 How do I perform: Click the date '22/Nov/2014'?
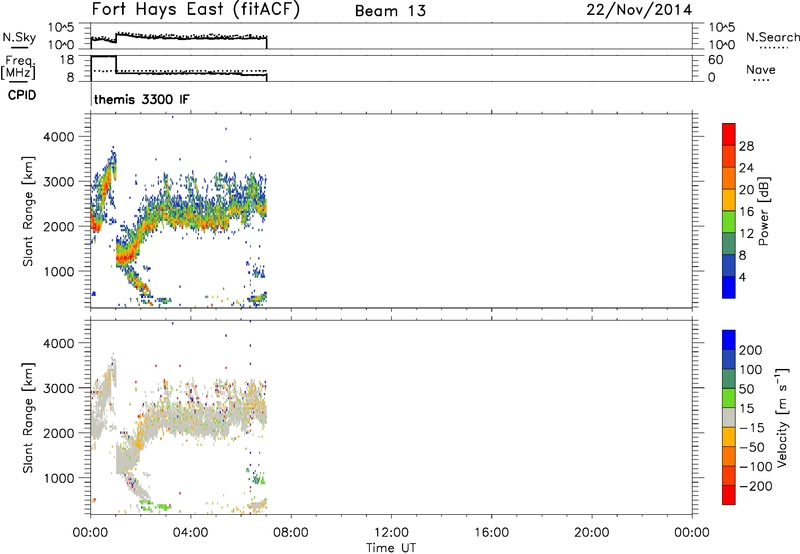click(x=639, y=10)
